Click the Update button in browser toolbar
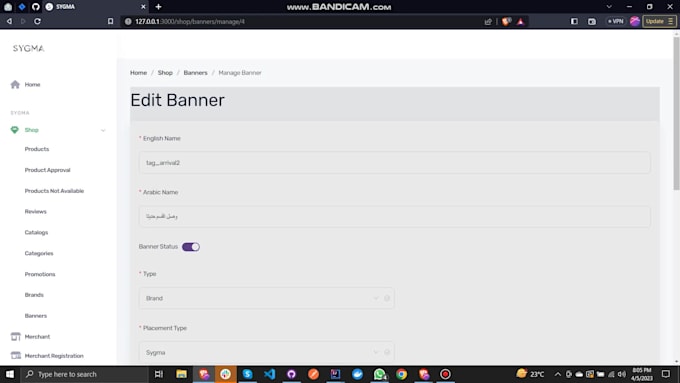 (659, 21)
